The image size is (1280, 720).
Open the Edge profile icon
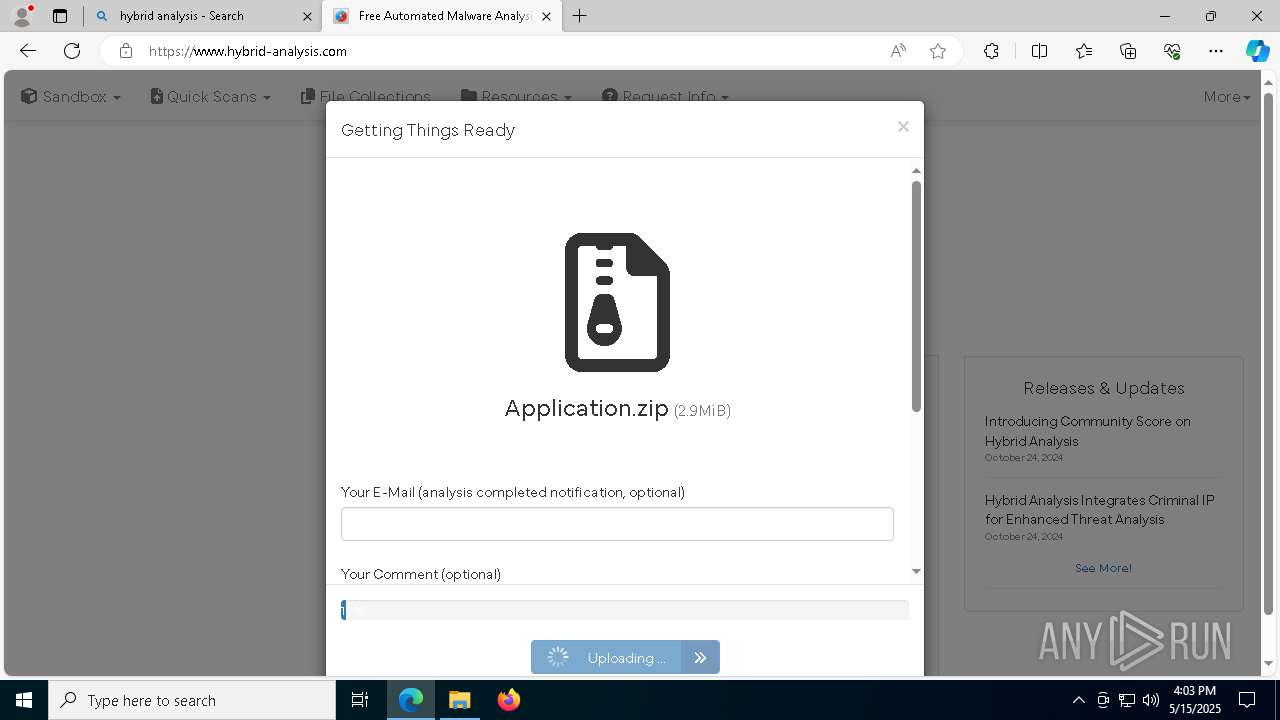(21, 16)
